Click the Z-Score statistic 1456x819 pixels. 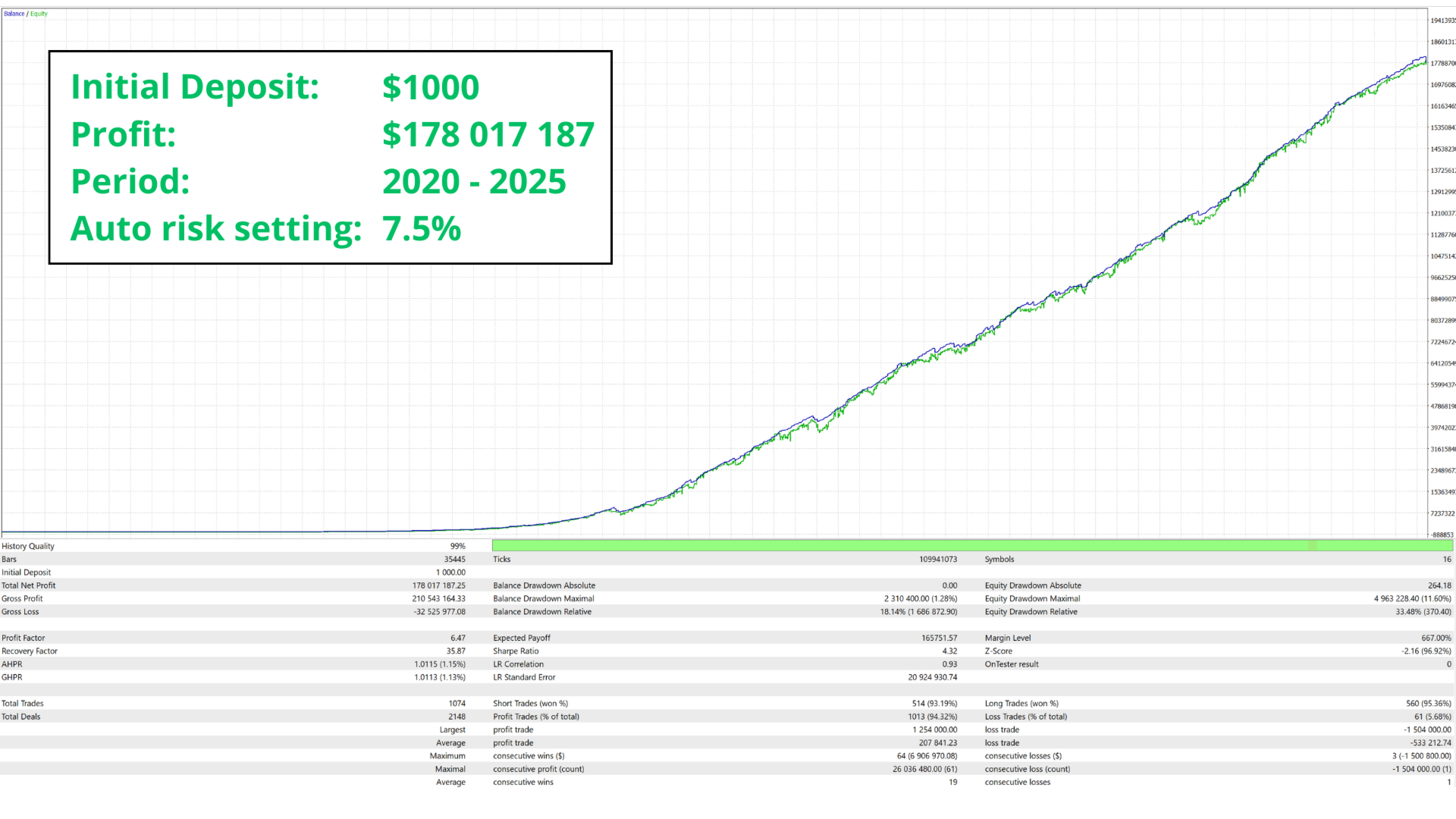tap(996, 651)
